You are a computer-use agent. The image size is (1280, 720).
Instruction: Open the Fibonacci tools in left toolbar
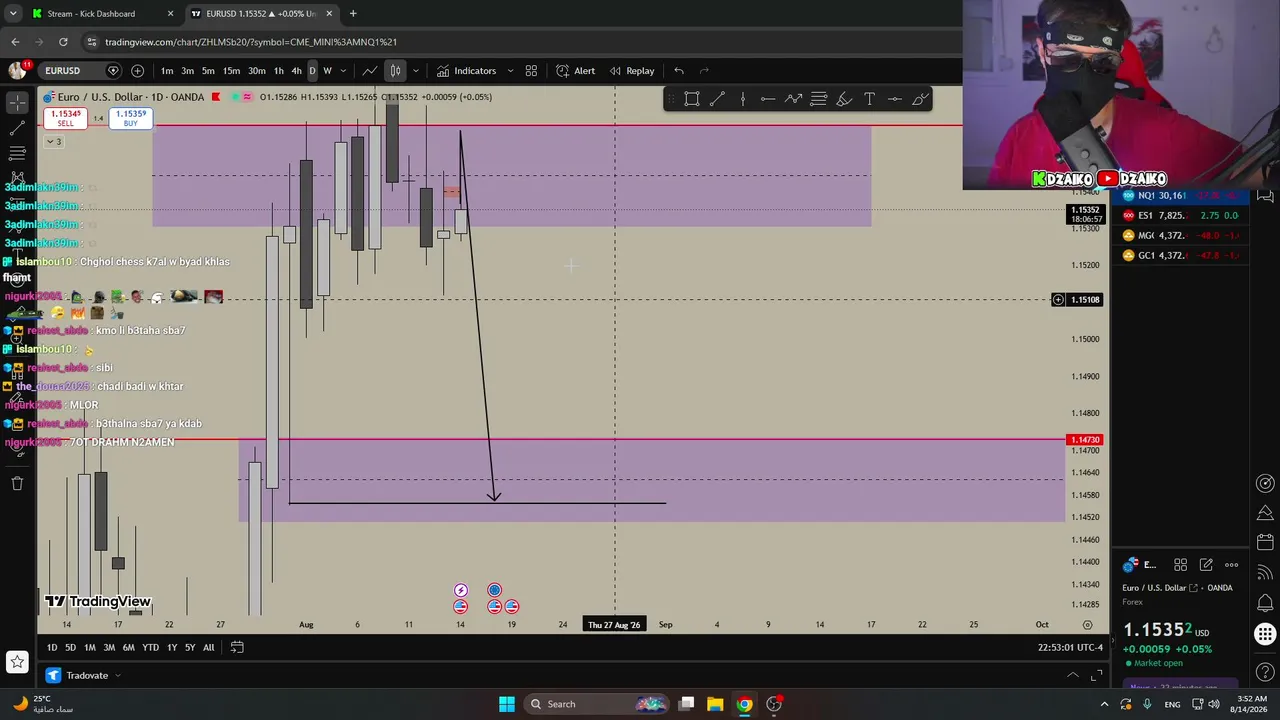click(17, 153)
